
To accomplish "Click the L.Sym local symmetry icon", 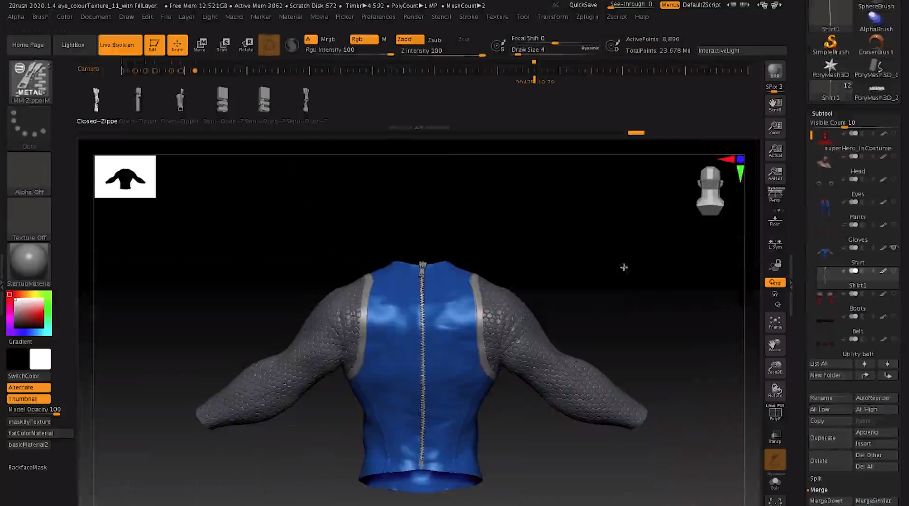I will pyautogui.click(x=775, y=244).
